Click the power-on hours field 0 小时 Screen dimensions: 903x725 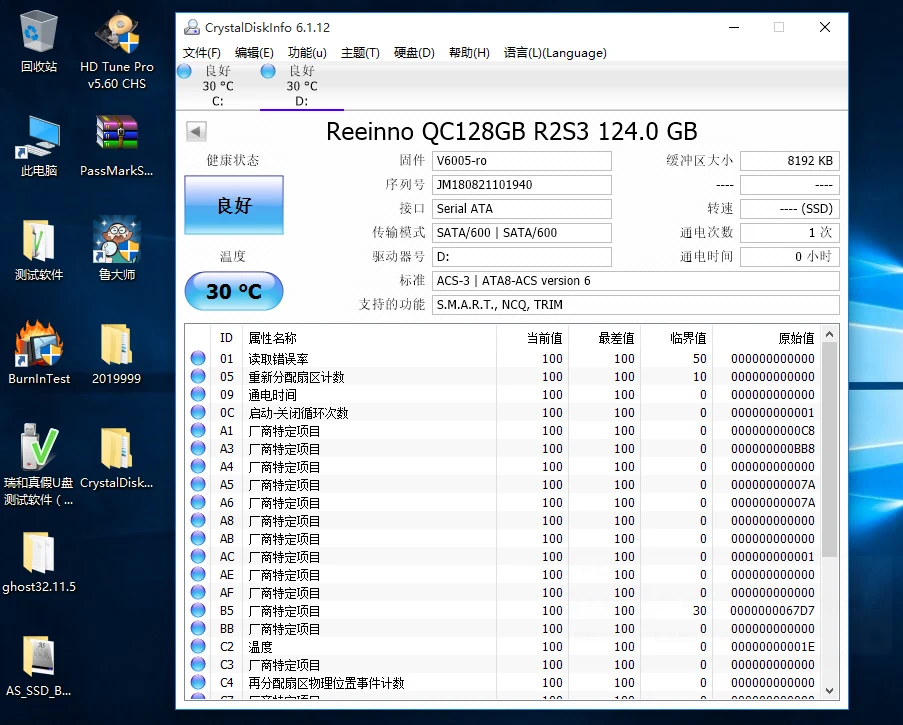[790, 257]
